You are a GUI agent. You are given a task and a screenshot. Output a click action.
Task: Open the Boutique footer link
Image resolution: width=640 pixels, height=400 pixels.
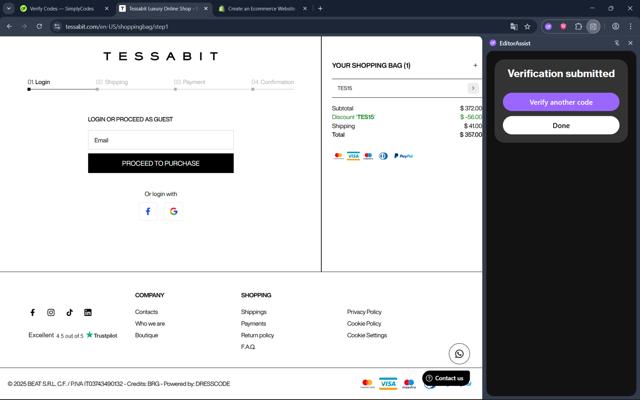click(x=147, y=336)
